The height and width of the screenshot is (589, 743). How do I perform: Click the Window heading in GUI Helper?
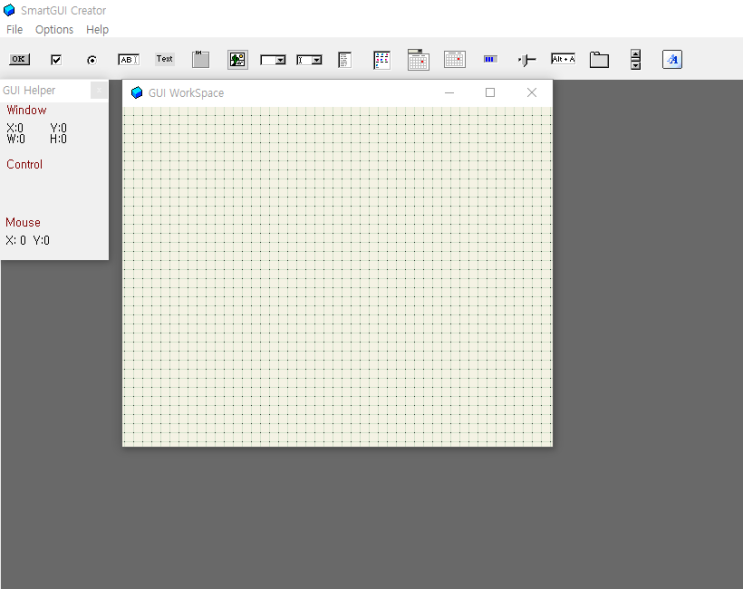[27, 110]
